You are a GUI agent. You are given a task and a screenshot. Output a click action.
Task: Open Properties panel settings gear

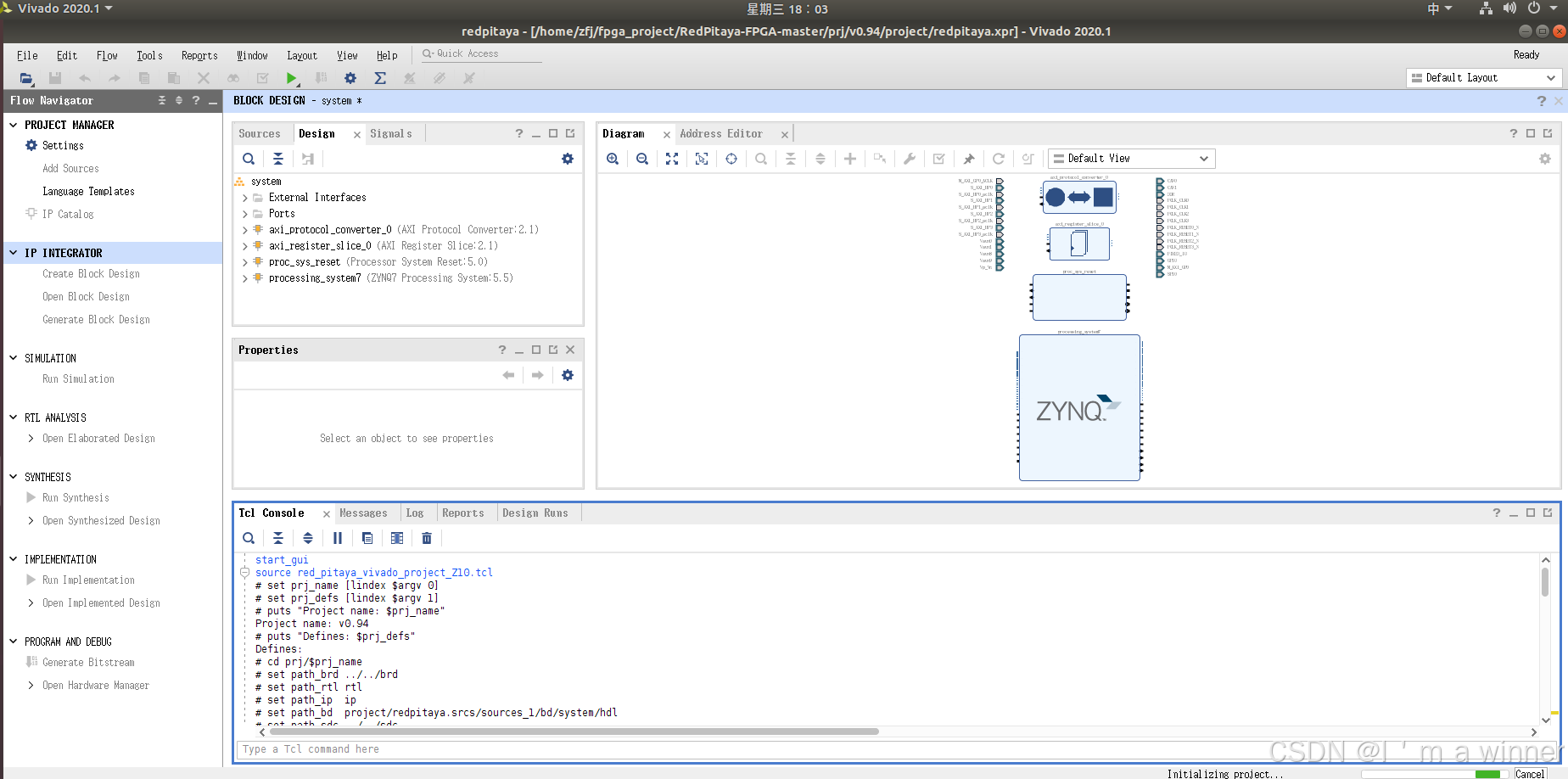568,375
